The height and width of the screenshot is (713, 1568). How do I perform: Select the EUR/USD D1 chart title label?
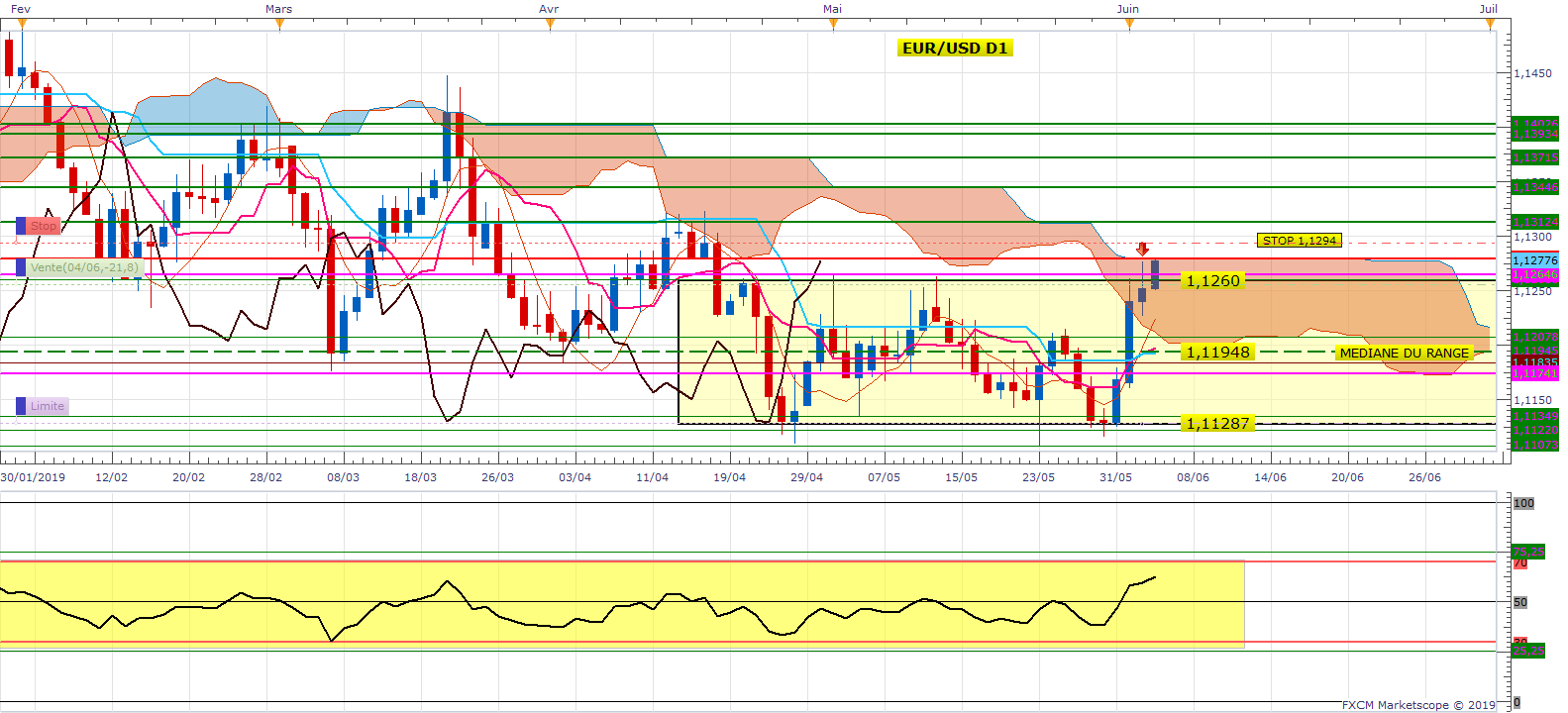[x=955, y=48]
